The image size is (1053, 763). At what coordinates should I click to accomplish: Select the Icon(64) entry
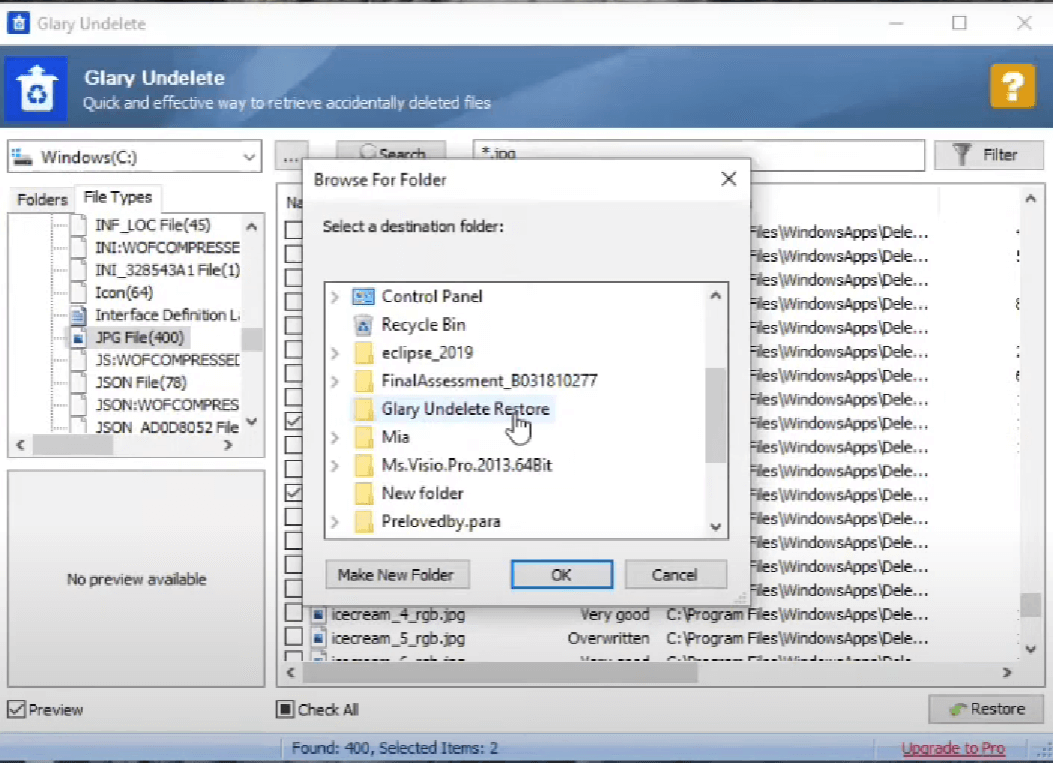(124, 292)
